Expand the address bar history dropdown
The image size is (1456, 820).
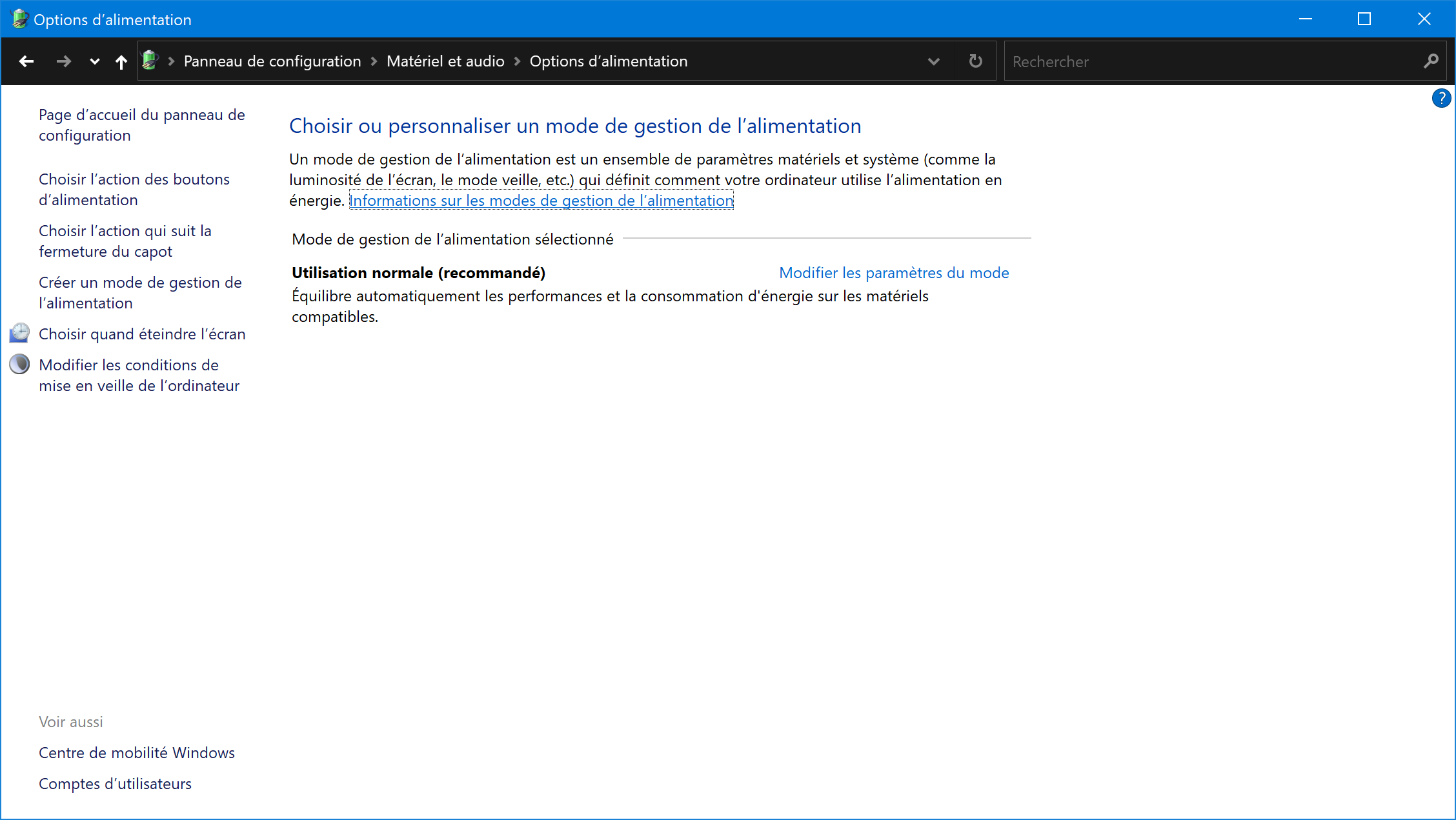933,61
